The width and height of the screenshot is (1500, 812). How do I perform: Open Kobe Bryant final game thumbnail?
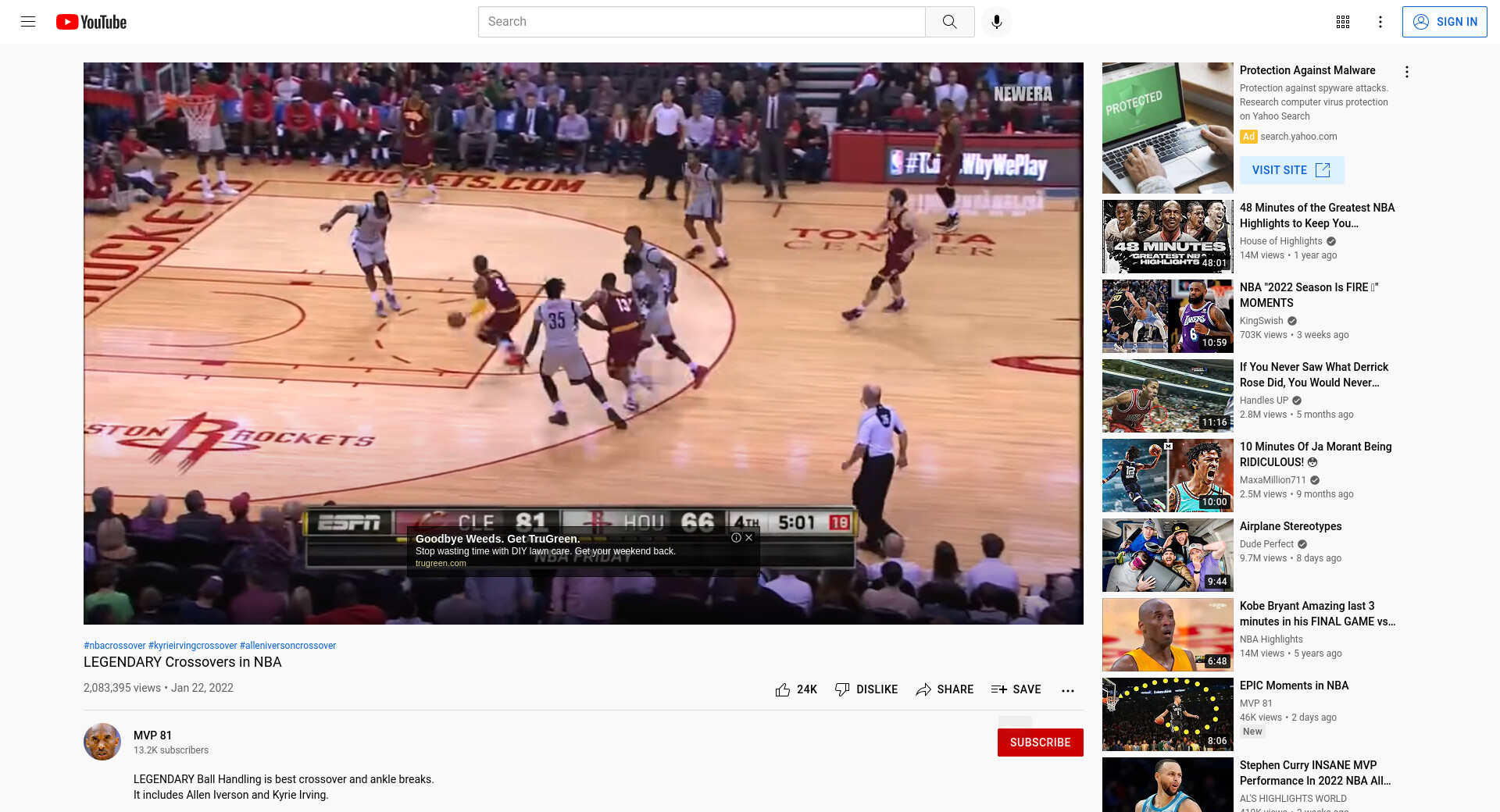pyautogui.click(x=1167, y=635)
